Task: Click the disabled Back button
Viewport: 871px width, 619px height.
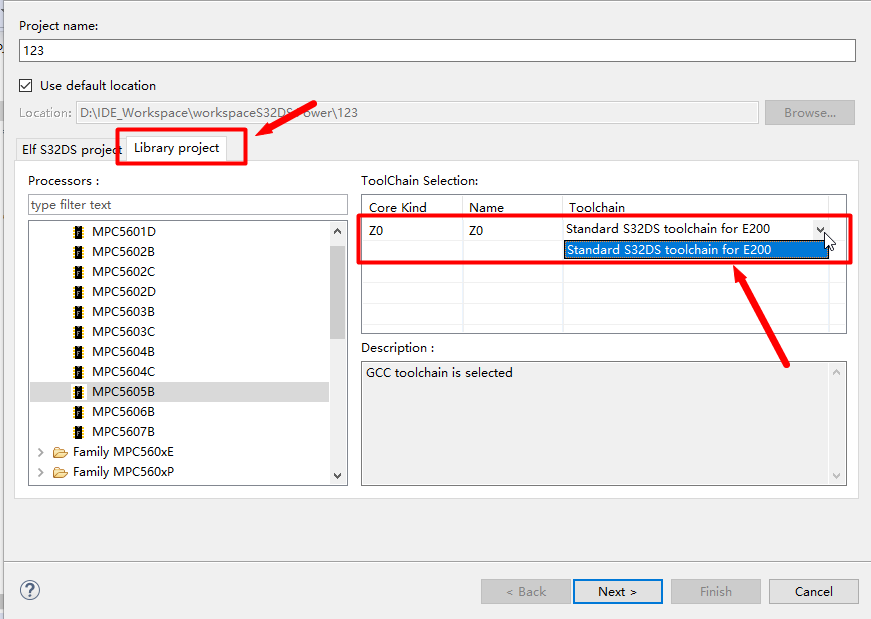Action: point(525,592)
